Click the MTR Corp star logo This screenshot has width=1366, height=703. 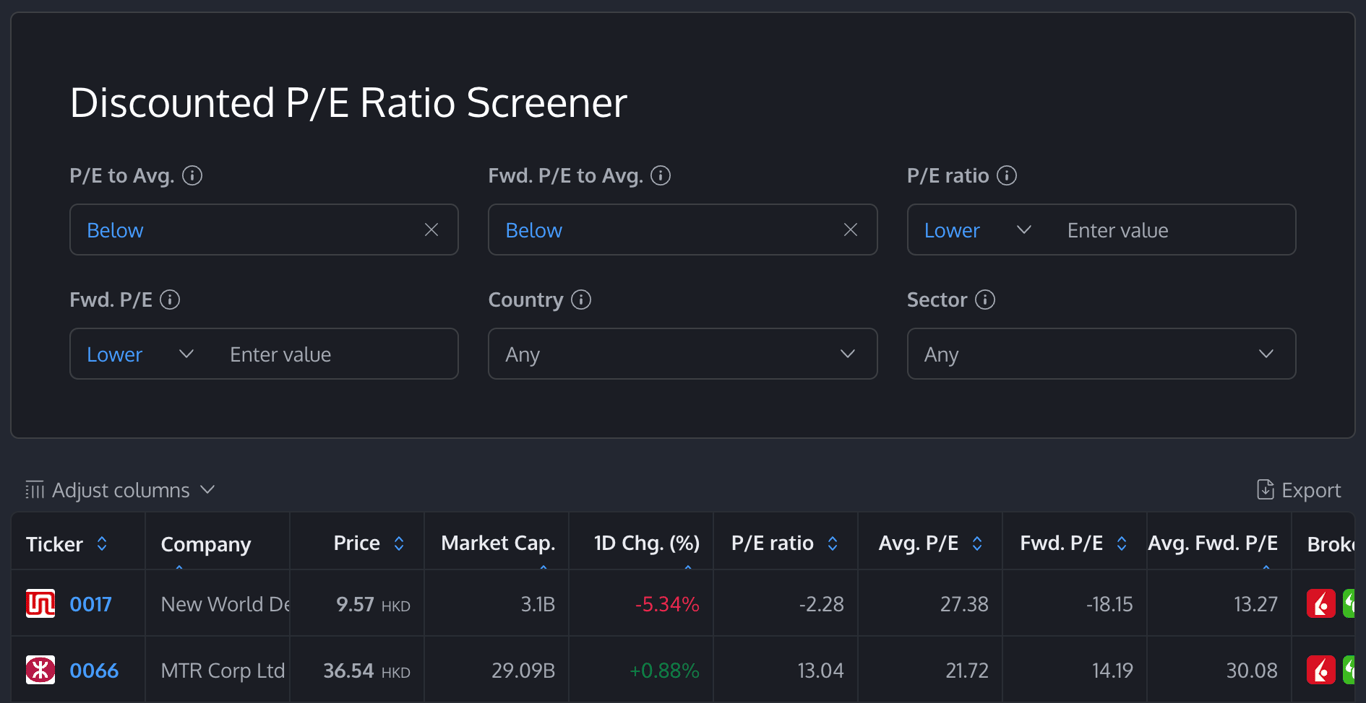point(40,670)
